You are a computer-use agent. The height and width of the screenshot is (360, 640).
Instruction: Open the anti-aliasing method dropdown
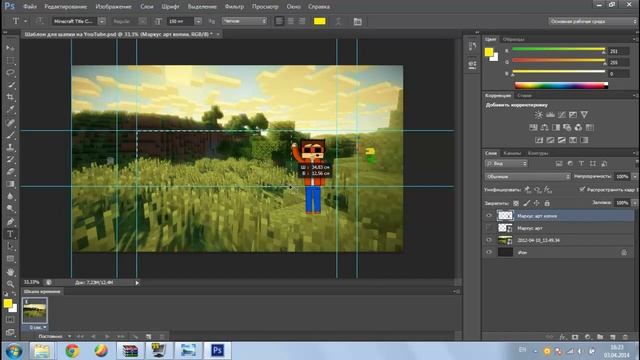(244, 21)
